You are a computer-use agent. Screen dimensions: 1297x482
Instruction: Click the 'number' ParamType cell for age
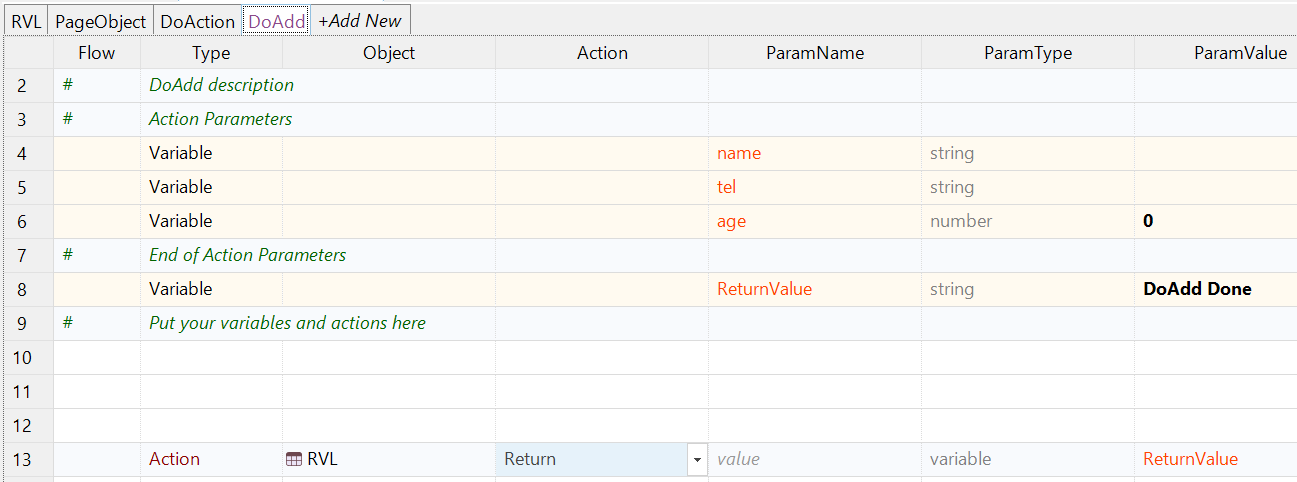1027,221
